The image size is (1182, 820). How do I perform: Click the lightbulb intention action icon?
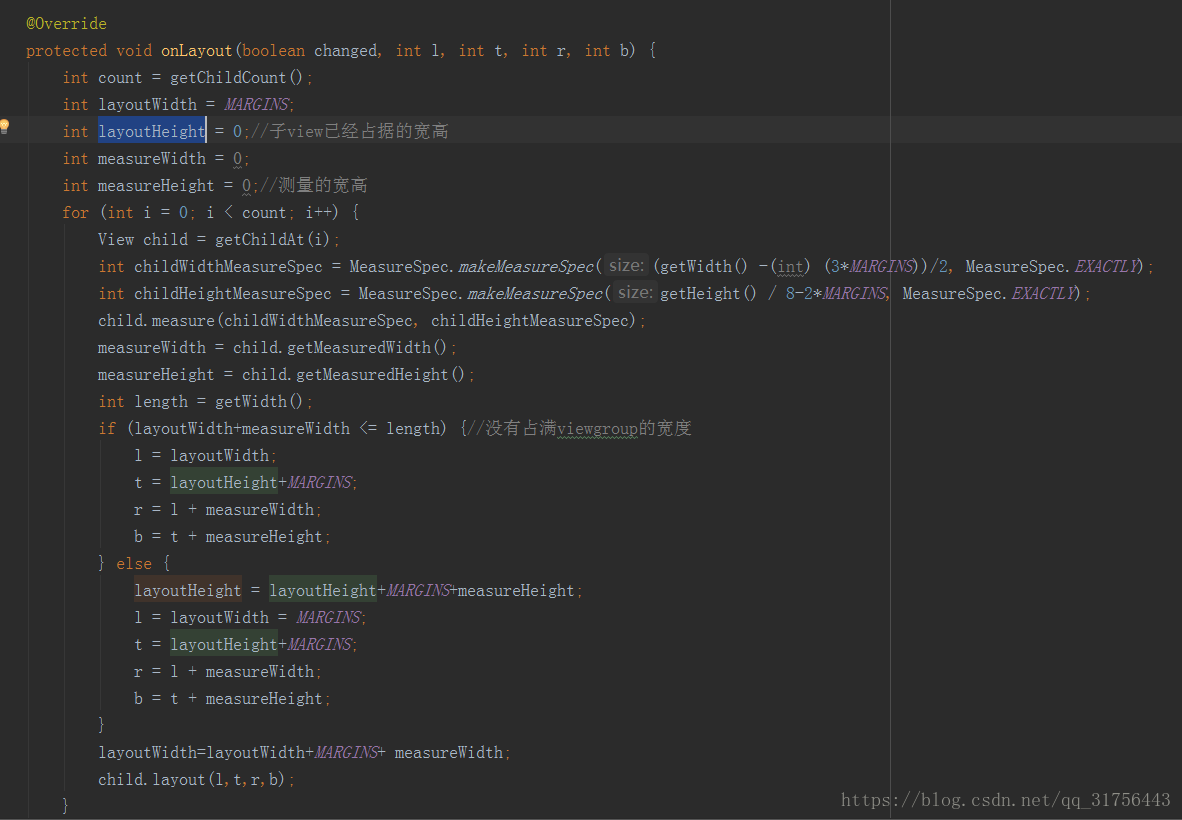pyautogui.click(x=5, y=127)
